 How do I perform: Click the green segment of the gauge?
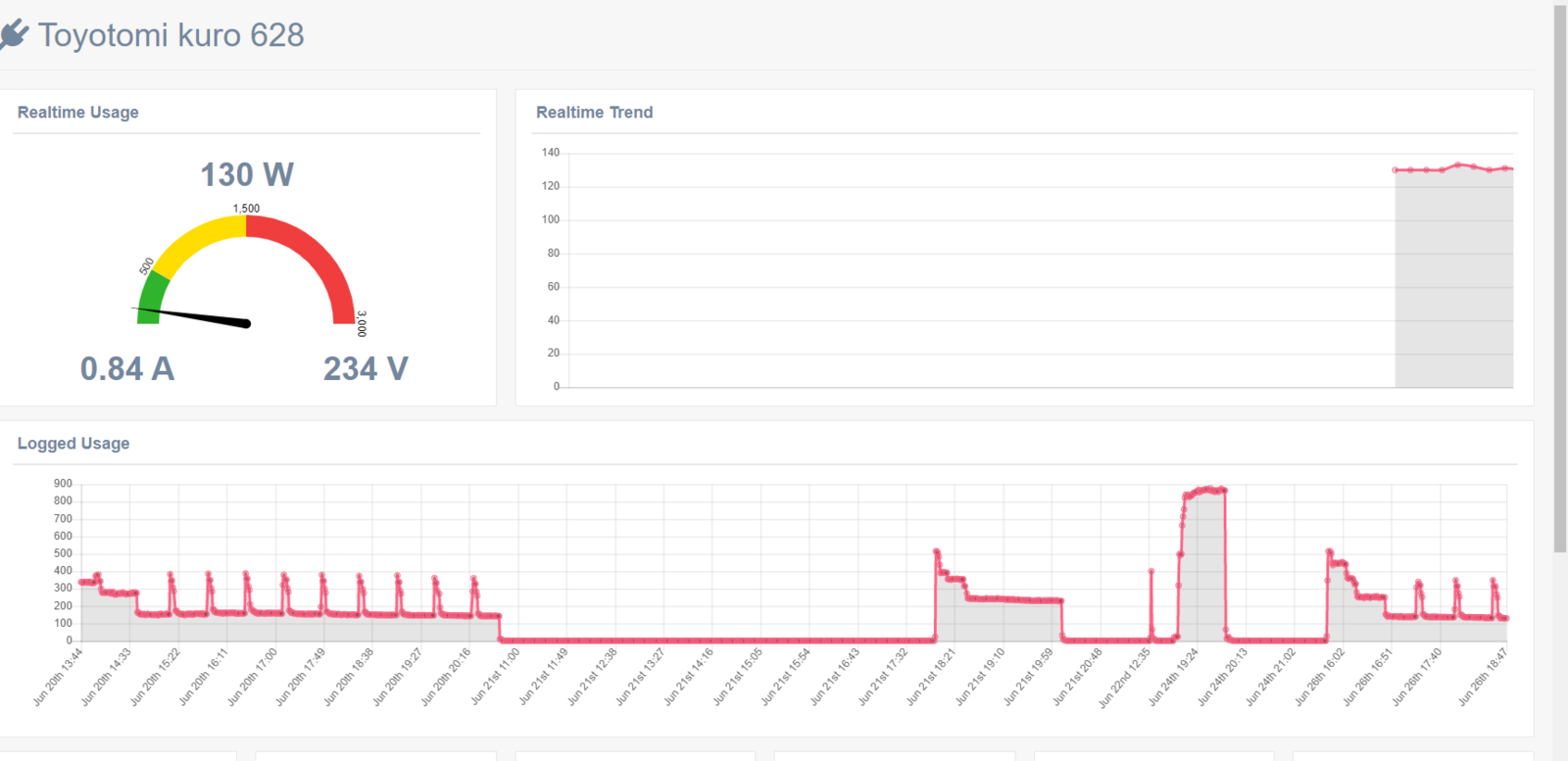(x=151, y=298)
